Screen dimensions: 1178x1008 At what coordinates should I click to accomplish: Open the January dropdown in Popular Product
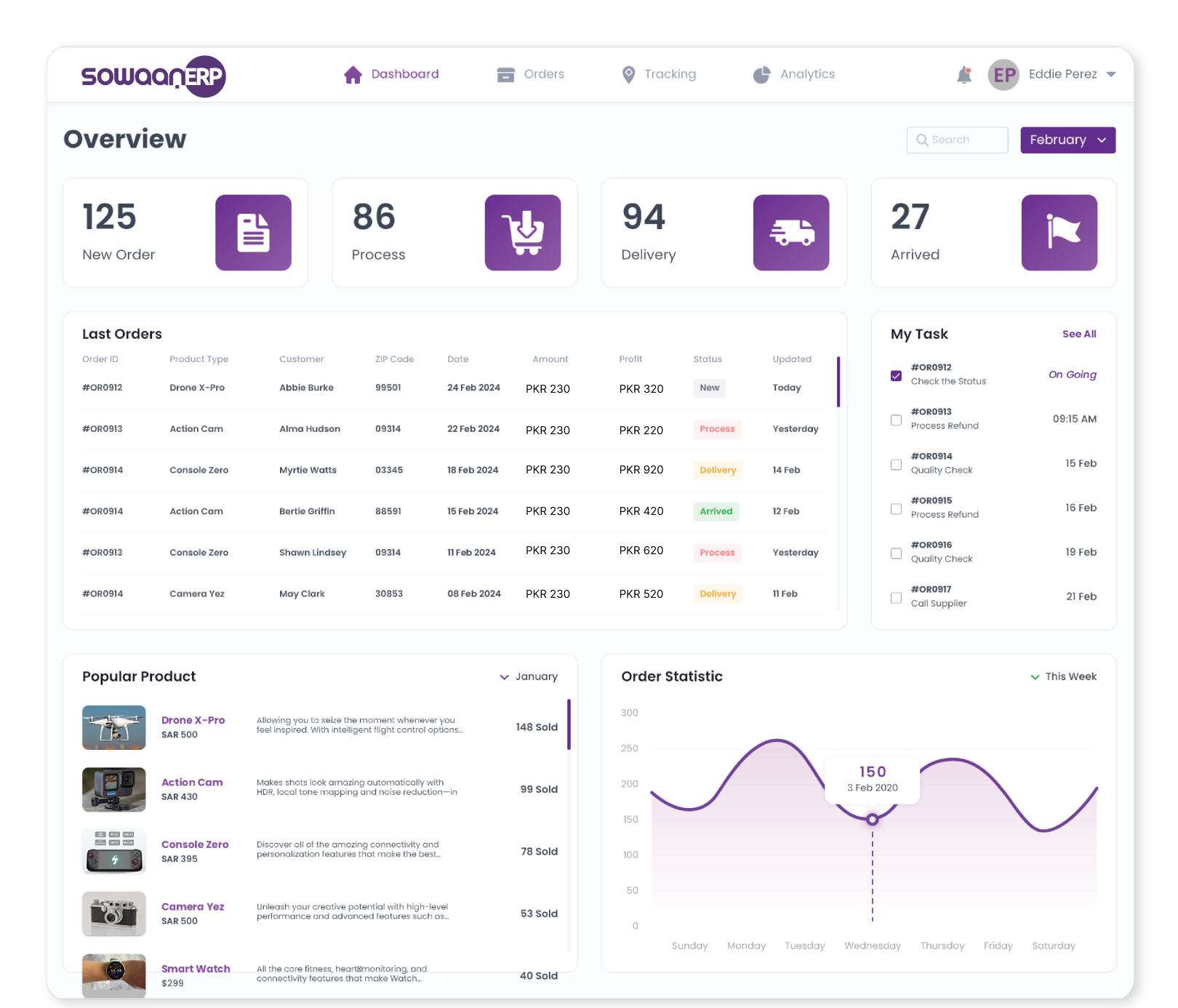529,676
